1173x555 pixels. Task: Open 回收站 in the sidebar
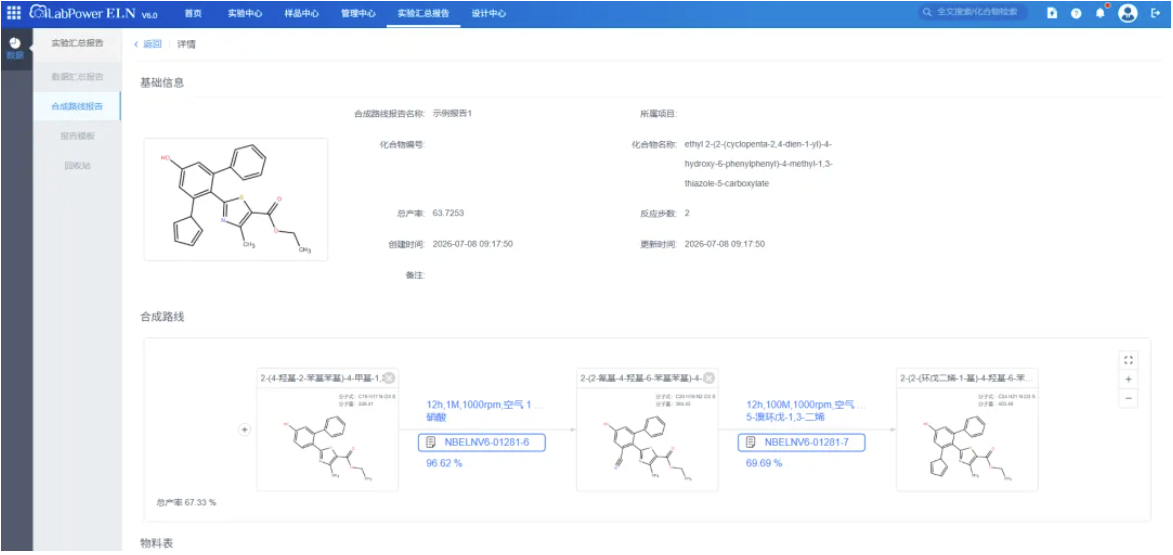pyautogui.click(x=77, y=165)
